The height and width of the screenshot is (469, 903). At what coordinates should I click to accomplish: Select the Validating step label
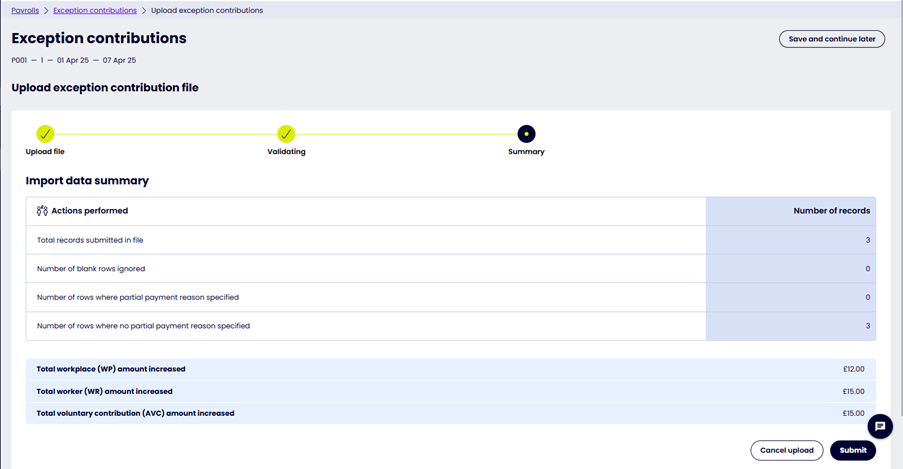[286, 152]
